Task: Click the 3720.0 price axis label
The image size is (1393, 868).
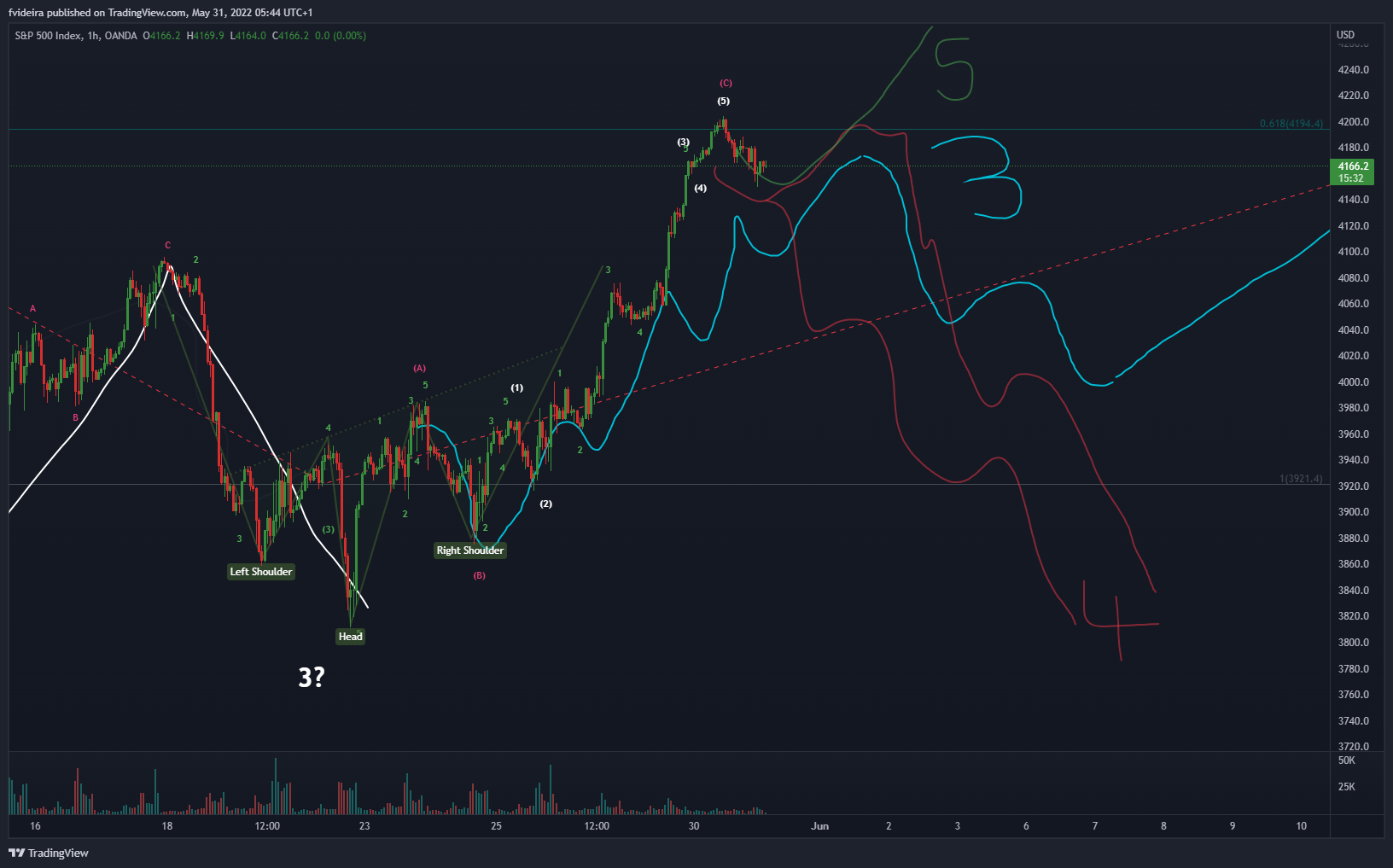Action: [1354, 747]
